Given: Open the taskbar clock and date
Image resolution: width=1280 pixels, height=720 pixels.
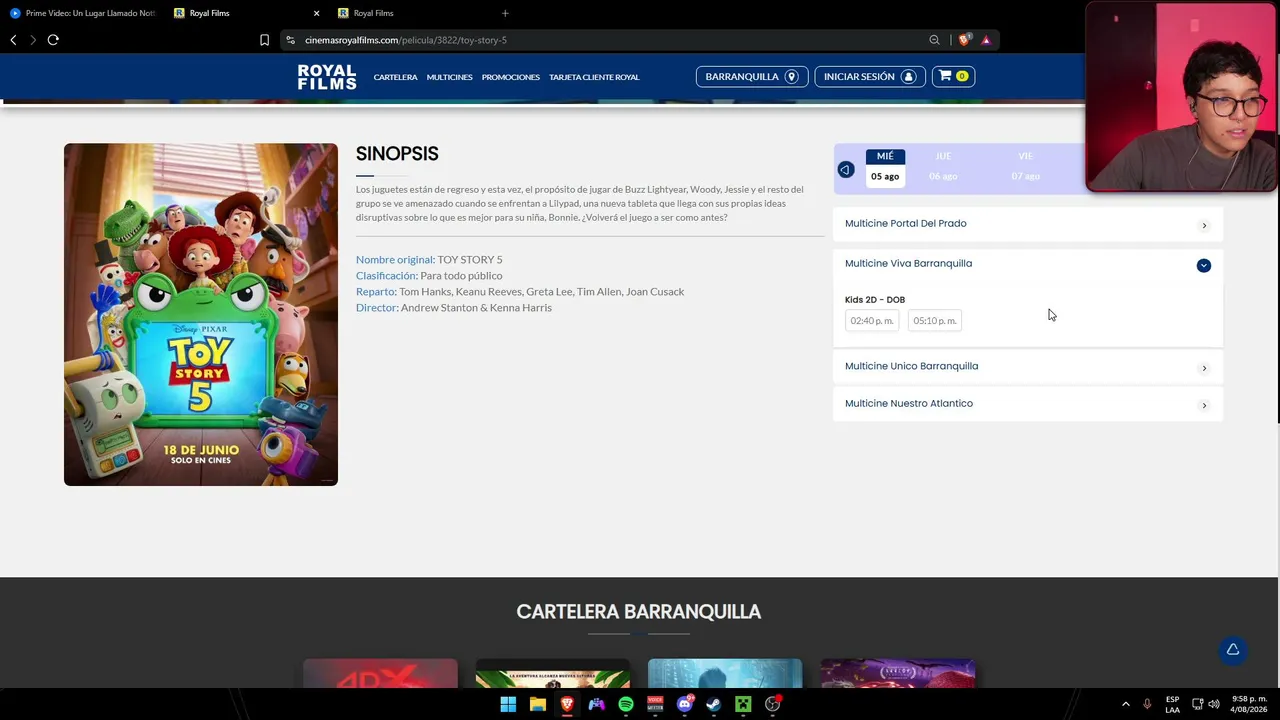Looking at the screenshot, I should click(x=1249, y=704).
